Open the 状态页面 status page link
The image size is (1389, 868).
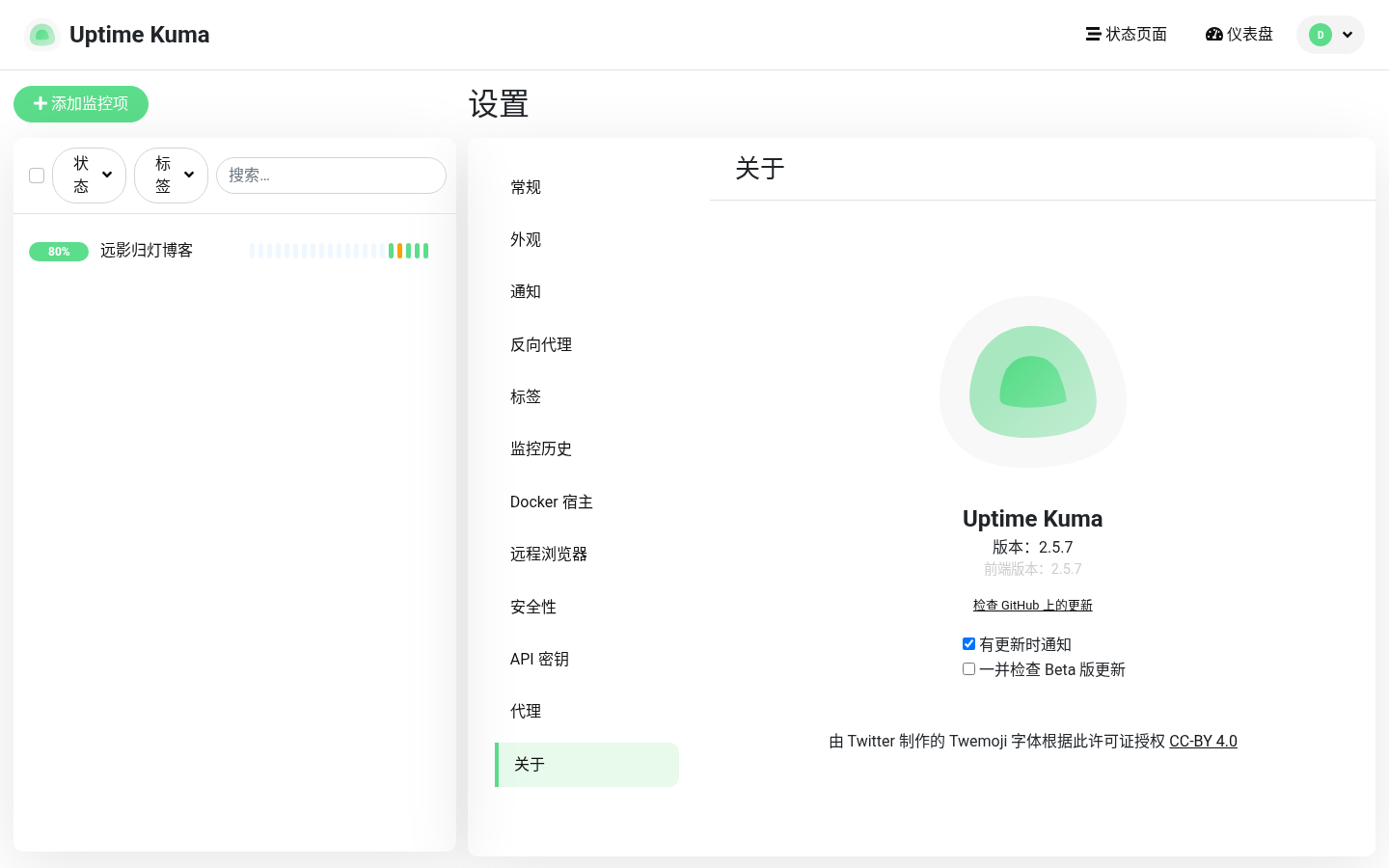1126,35
